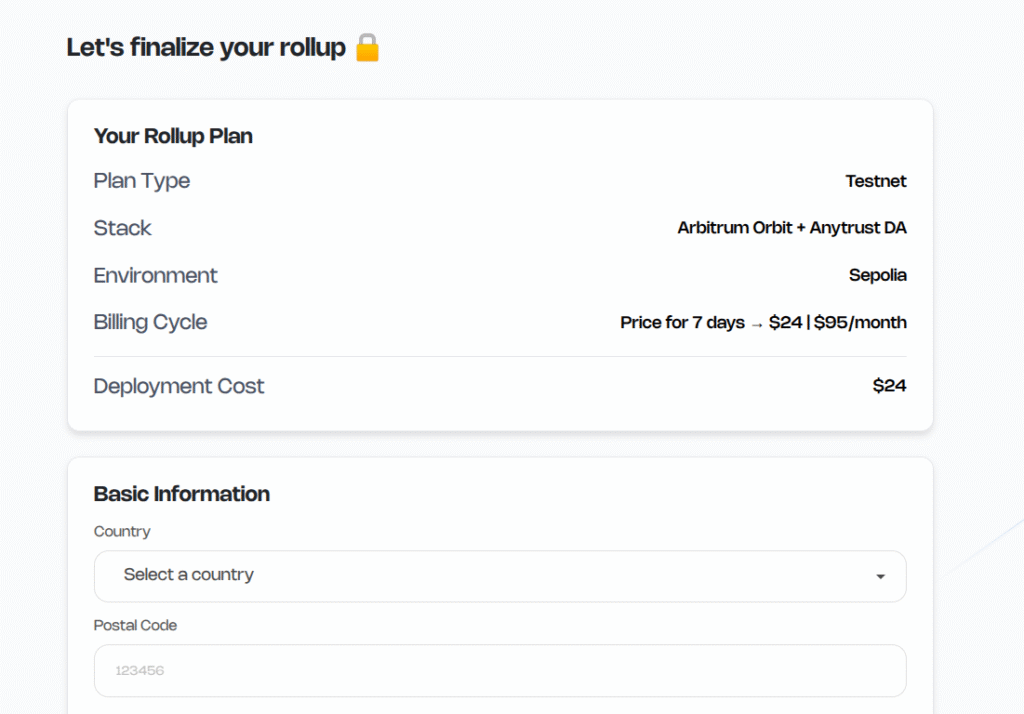
Task: Click the 'Country' field label
Action: point(122,531)
